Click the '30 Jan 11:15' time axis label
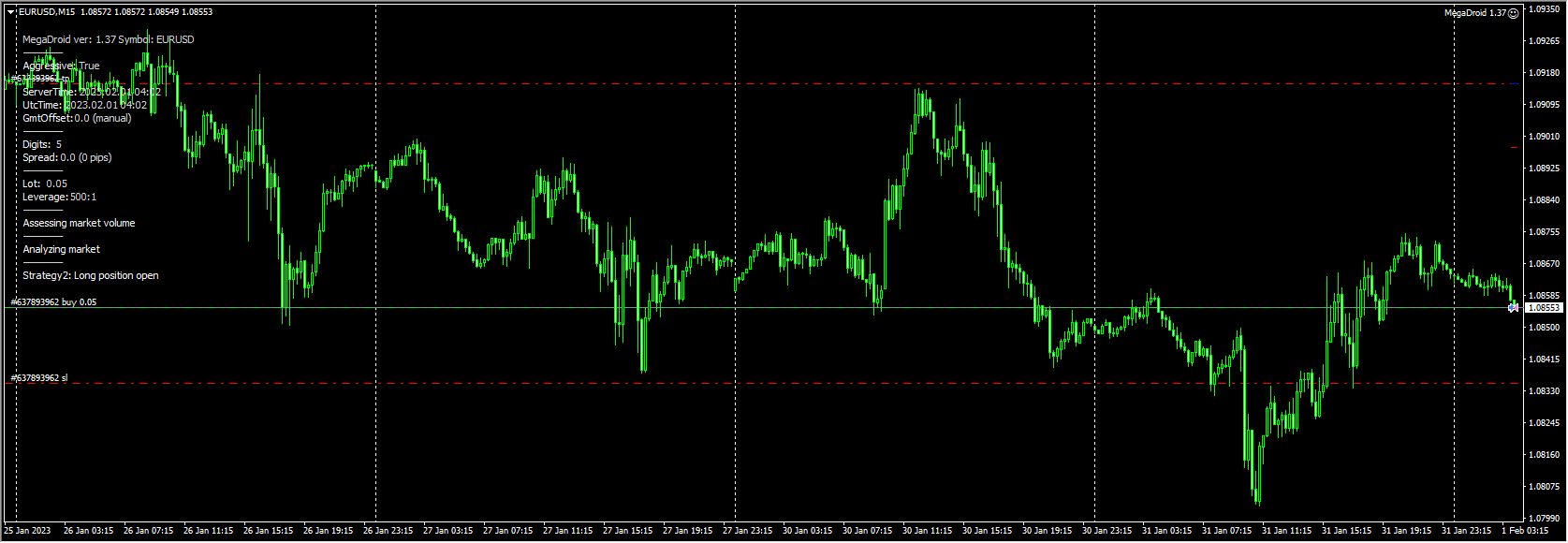This screenshot has width=1568, height=543. [927, 531]
